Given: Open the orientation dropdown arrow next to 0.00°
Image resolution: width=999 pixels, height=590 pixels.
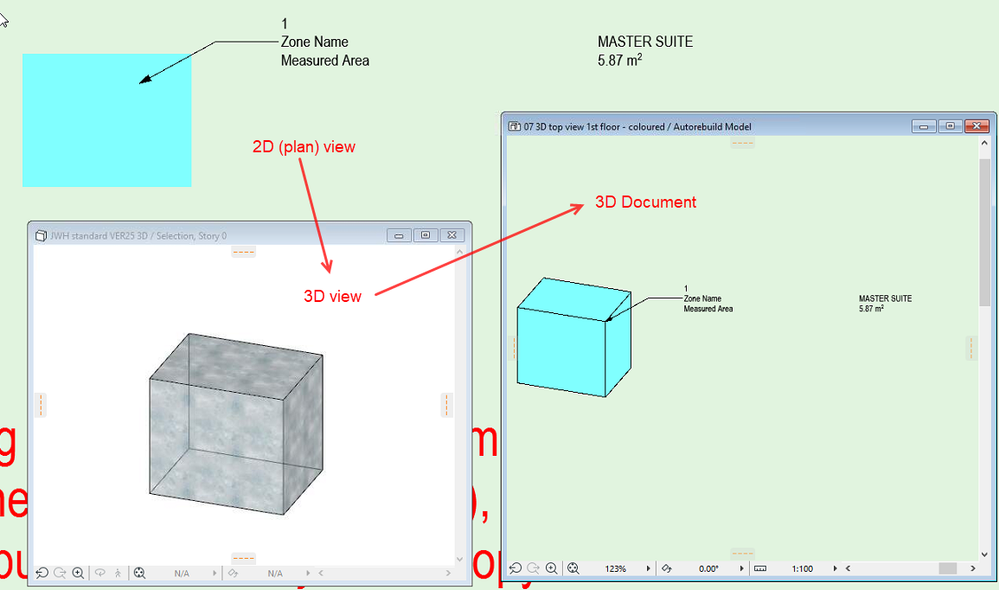Looking at the screenshot, I should tap(742, 568).
